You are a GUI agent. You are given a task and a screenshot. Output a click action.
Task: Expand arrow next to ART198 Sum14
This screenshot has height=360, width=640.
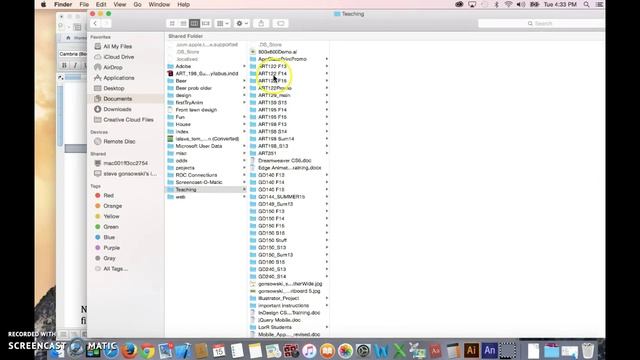coord(327,139)
